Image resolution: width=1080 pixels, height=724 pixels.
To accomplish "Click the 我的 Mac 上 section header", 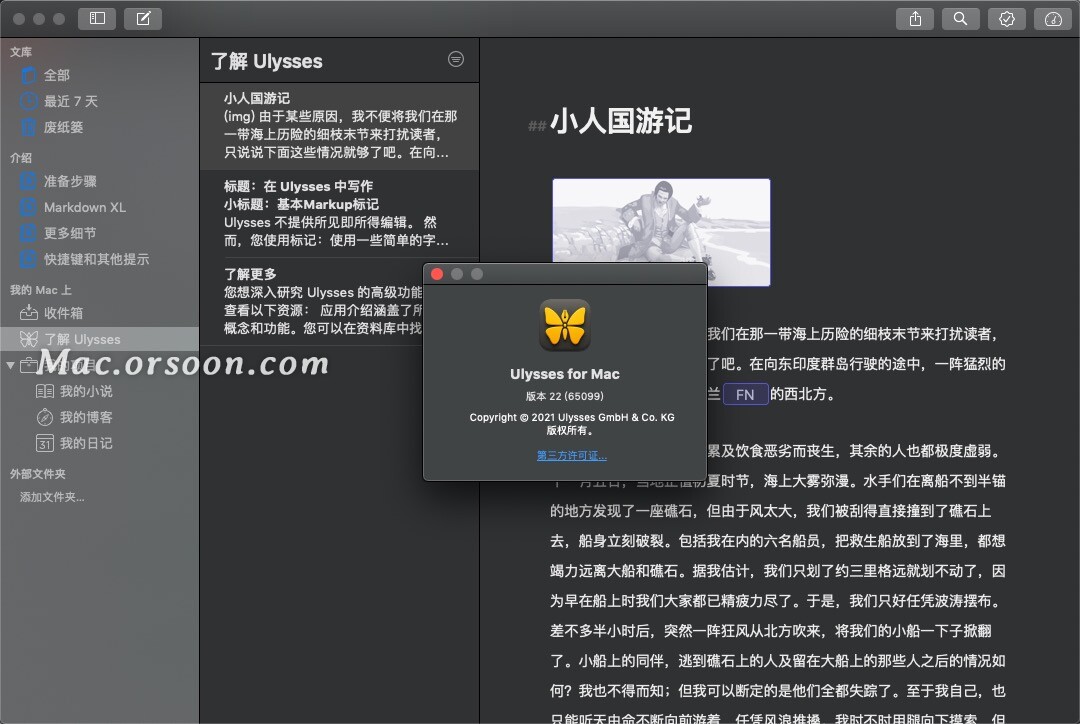I will pyautogui.click(x=41, y=290).
